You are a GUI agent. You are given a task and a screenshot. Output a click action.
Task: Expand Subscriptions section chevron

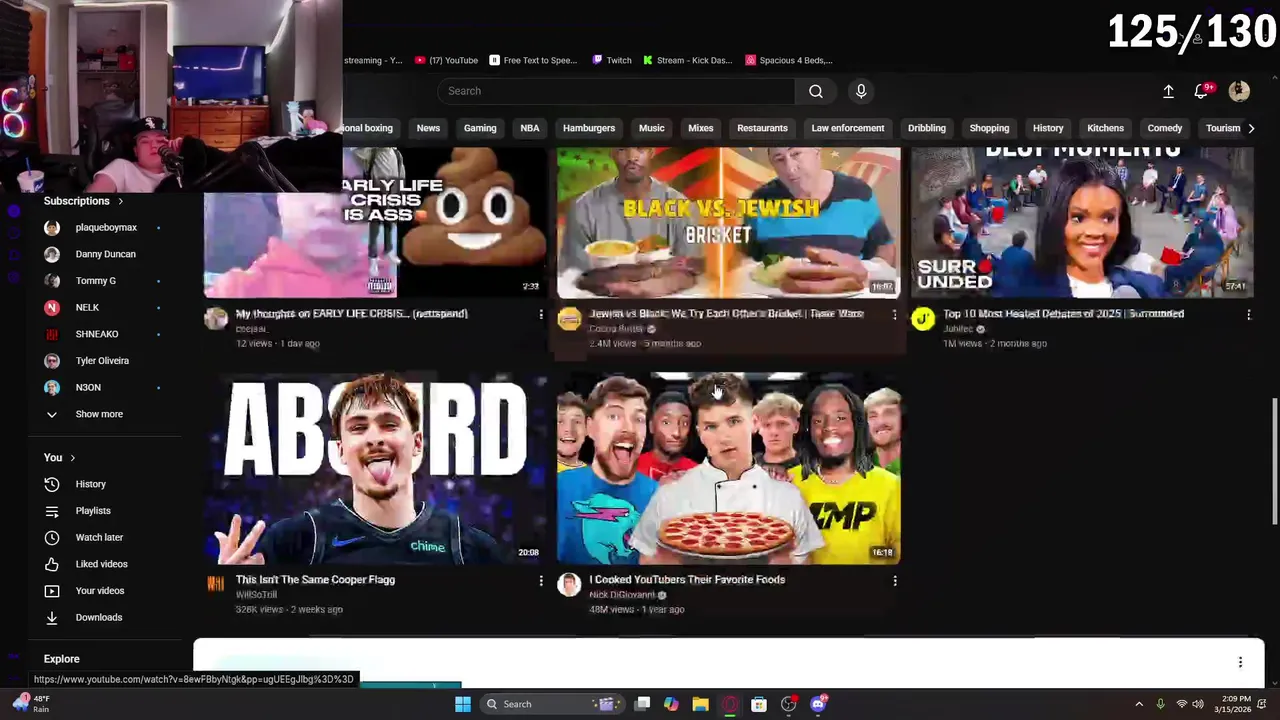click(x=120, y=201)
